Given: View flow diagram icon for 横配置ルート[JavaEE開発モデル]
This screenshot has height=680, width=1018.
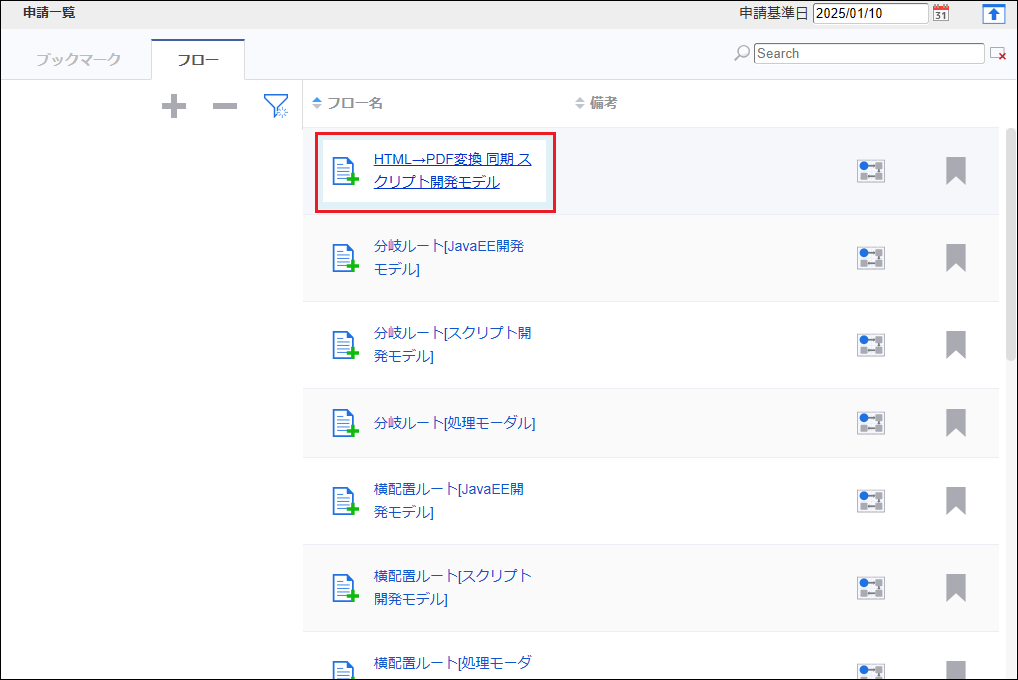Looking at the screenshot, I should point(870,500).
